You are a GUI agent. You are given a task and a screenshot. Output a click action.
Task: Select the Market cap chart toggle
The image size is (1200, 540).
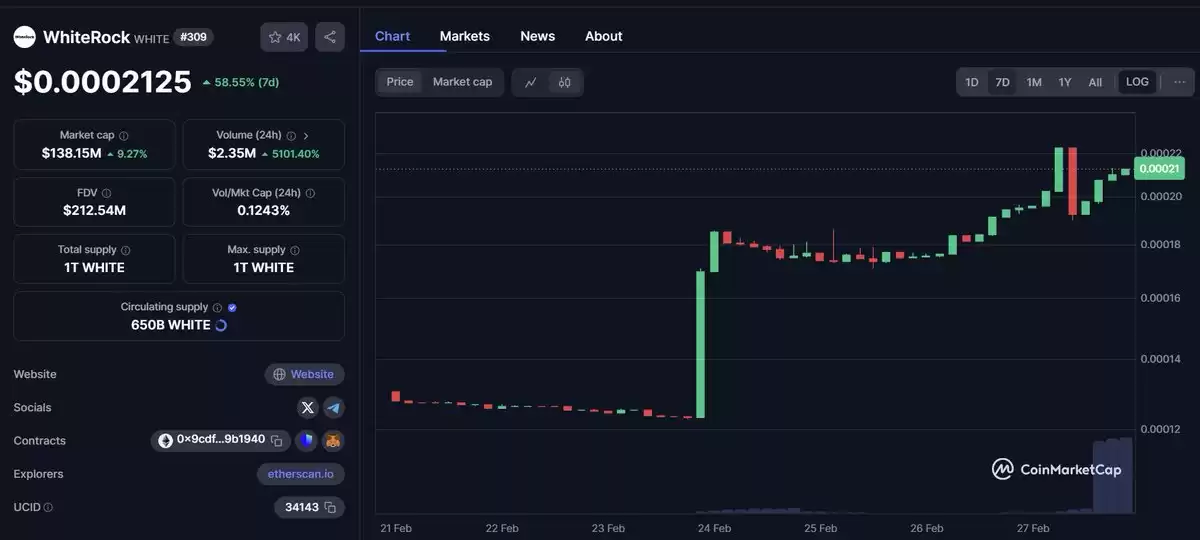pos(462,82)
